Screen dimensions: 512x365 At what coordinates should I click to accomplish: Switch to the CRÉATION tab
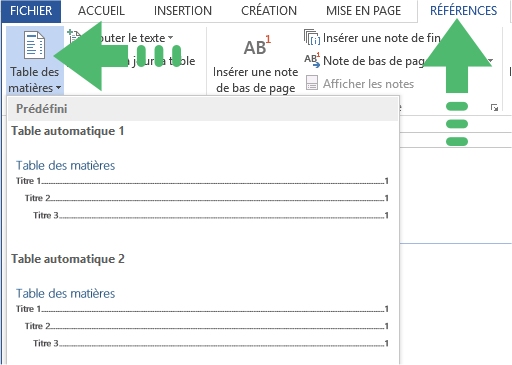269,11
